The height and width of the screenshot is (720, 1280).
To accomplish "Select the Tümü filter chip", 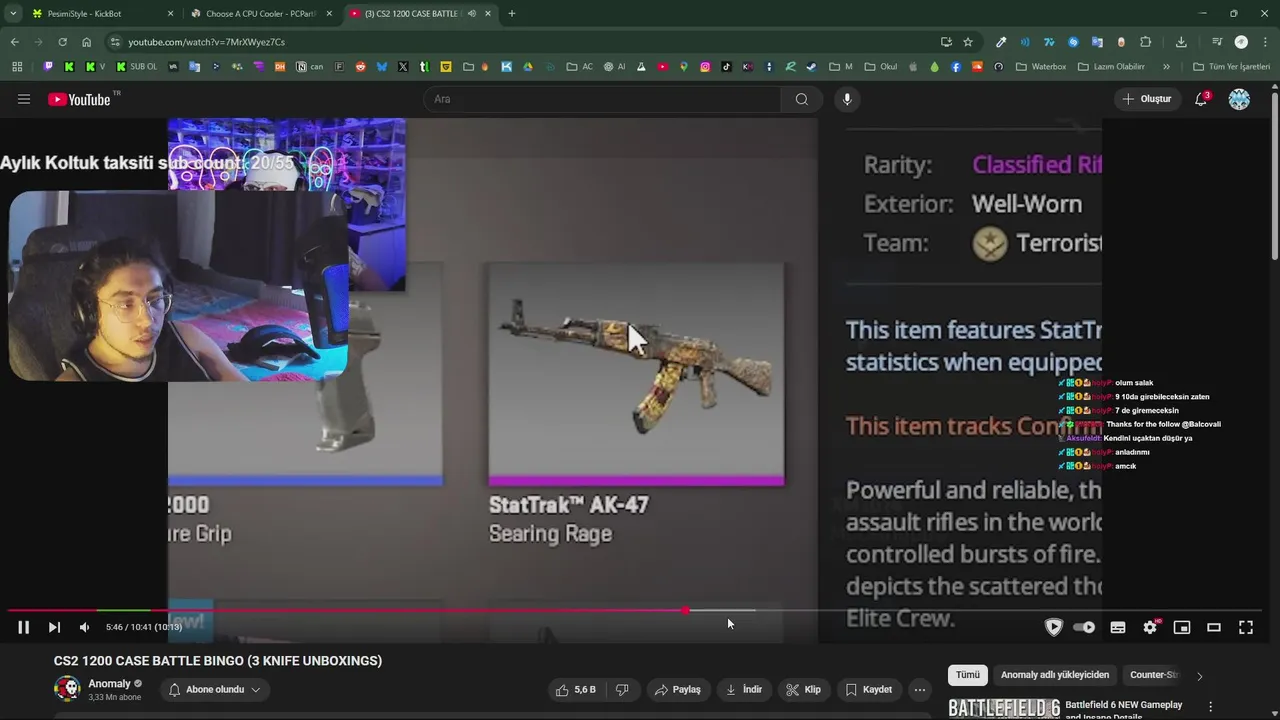I will click(968, 675).
